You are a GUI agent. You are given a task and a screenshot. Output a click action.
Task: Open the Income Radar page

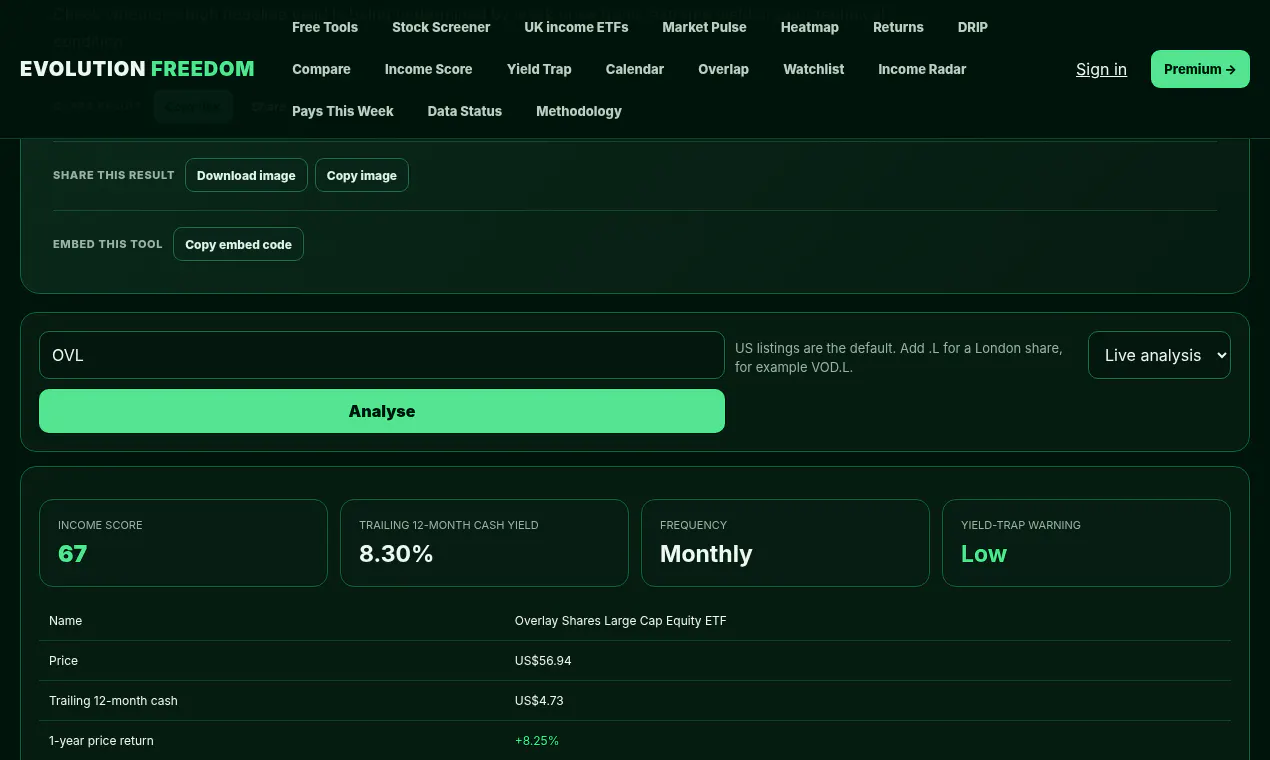922,69
